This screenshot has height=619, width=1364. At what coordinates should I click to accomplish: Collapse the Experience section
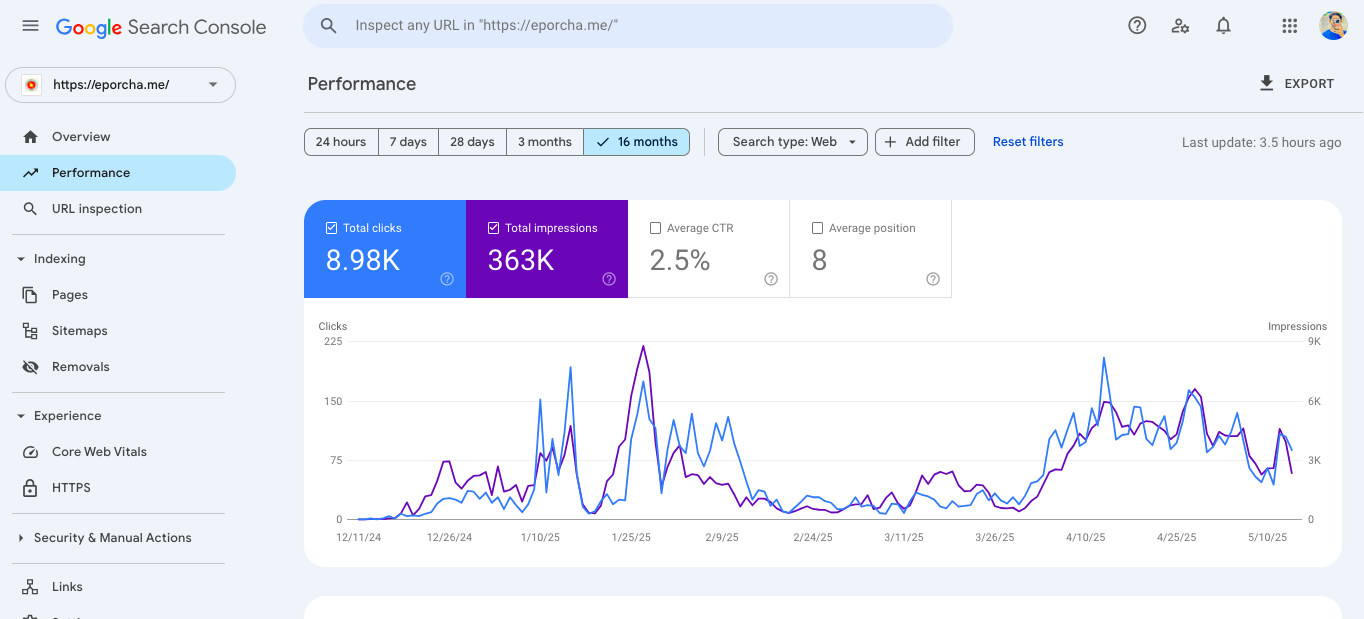click(21, 416)
